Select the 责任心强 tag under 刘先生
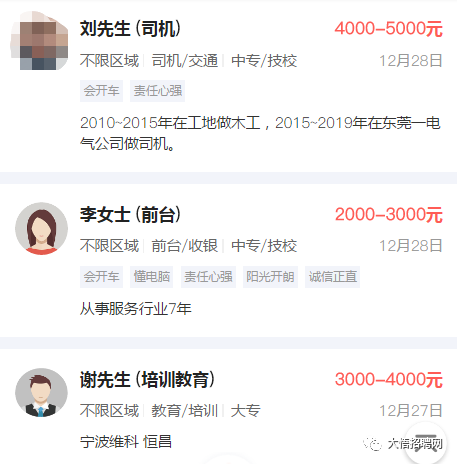This screenshot has height=464, width=457. [157, 91]
